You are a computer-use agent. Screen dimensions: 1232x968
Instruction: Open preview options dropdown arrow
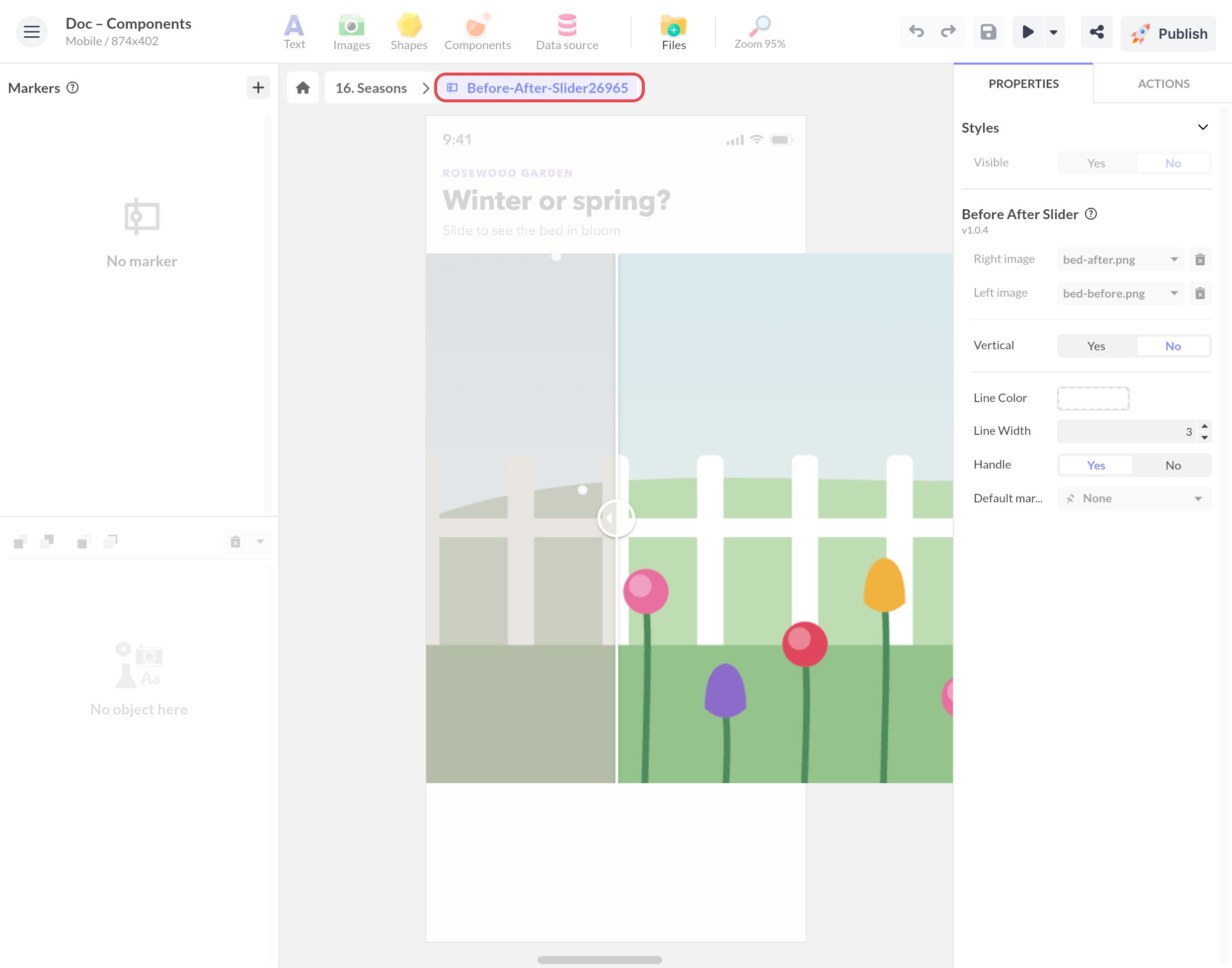coord(1054,32)
